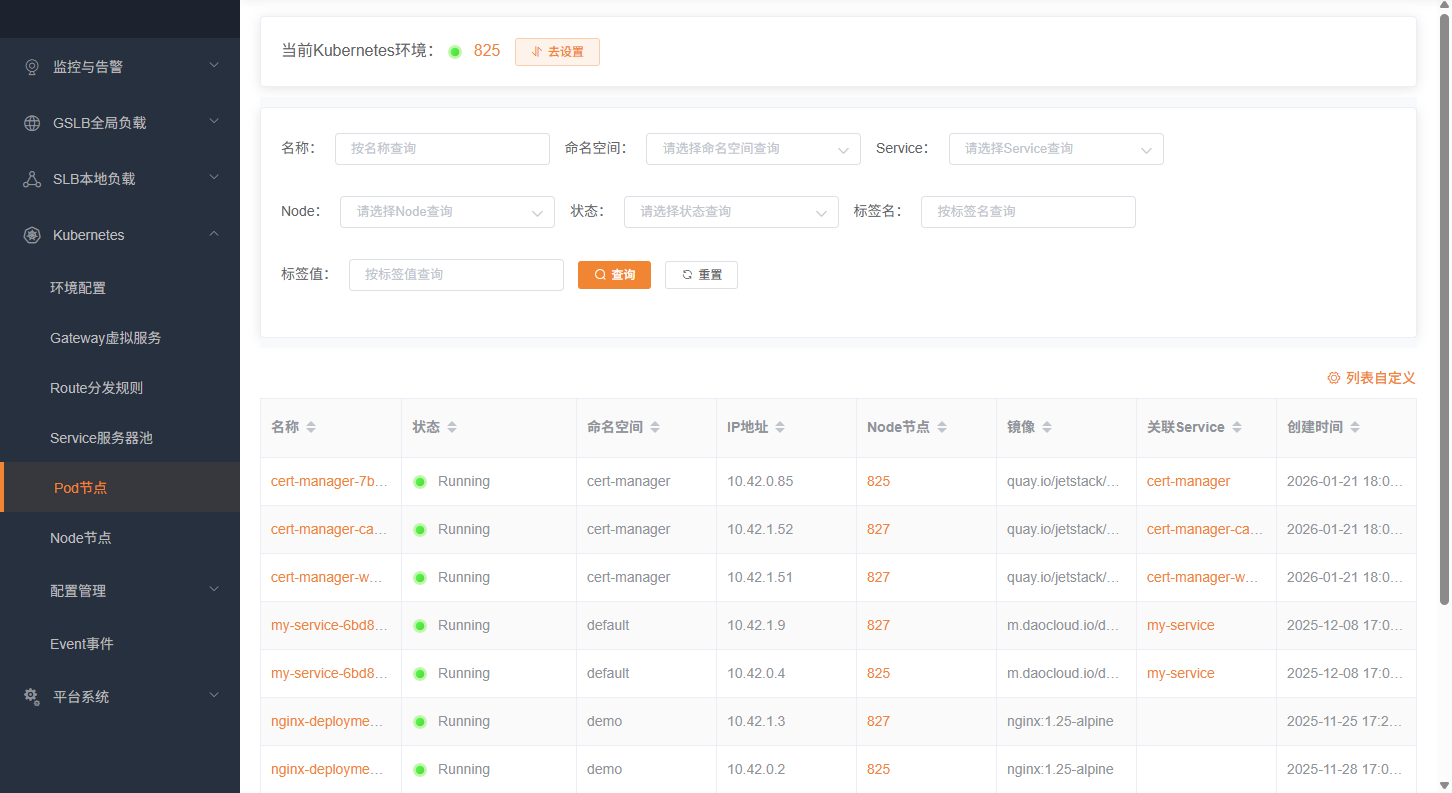Open the 命名空间 namespace dropdown

[x=752, y=149]
